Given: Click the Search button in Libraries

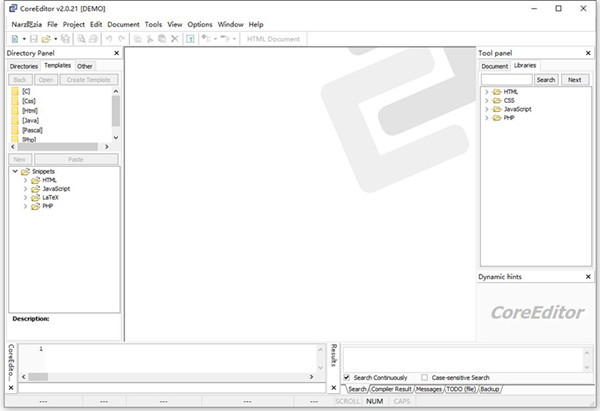Looking at the screenshot, I should (545, 79).
